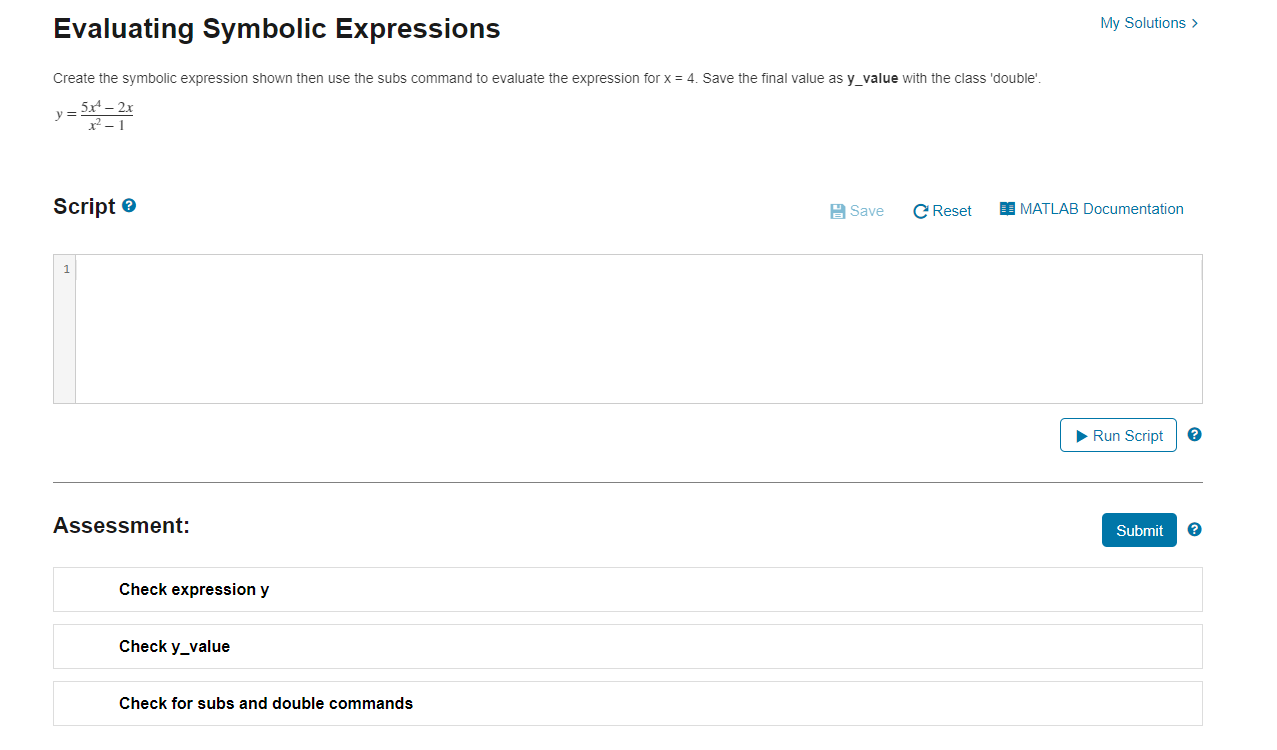Click the Submit button
This screenshot has width=1277, height=750.
(1139, 530)
